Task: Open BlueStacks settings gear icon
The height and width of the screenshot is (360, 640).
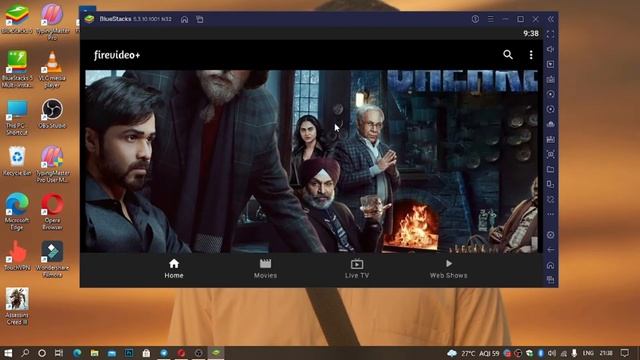Action: coord(550,235)
